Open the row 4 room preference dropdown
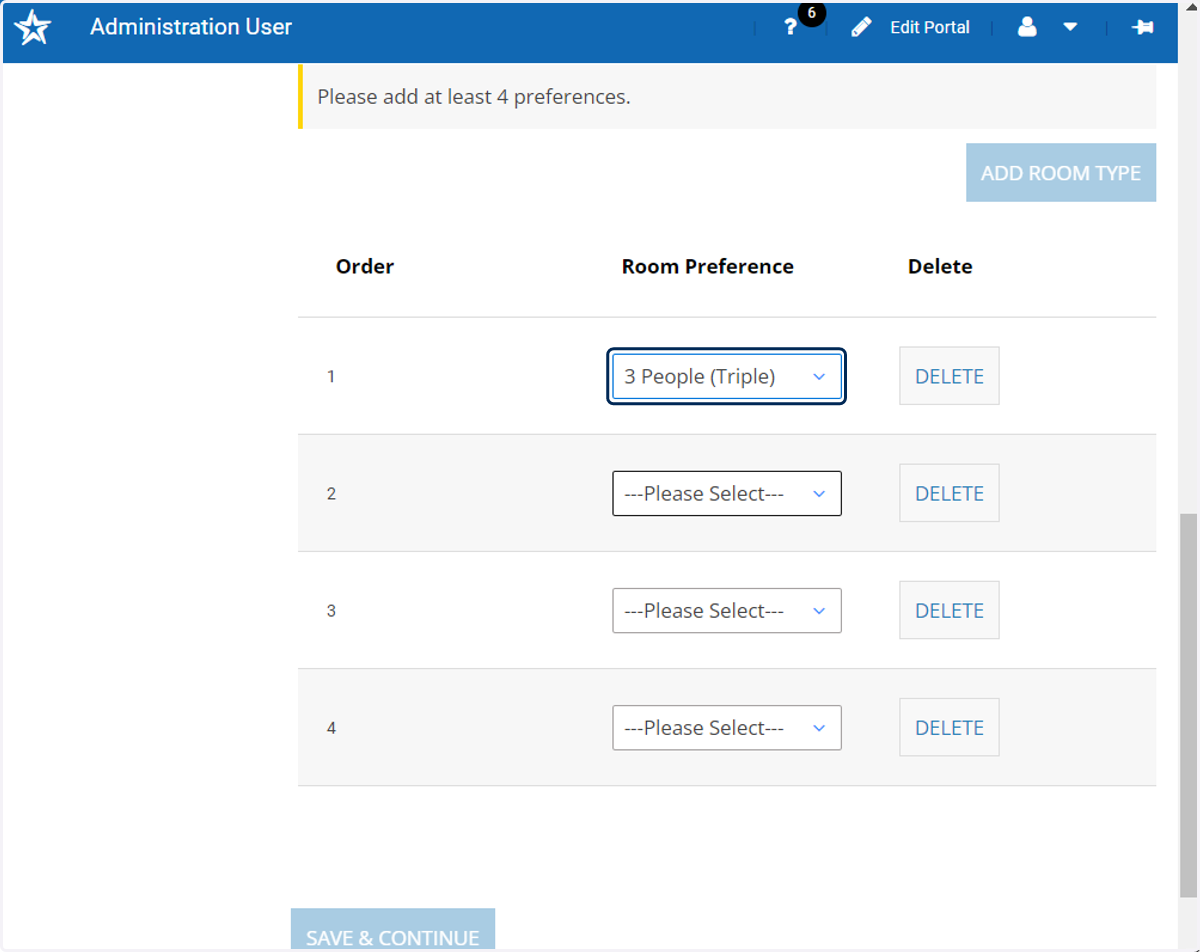 click(x=727, y=728)
